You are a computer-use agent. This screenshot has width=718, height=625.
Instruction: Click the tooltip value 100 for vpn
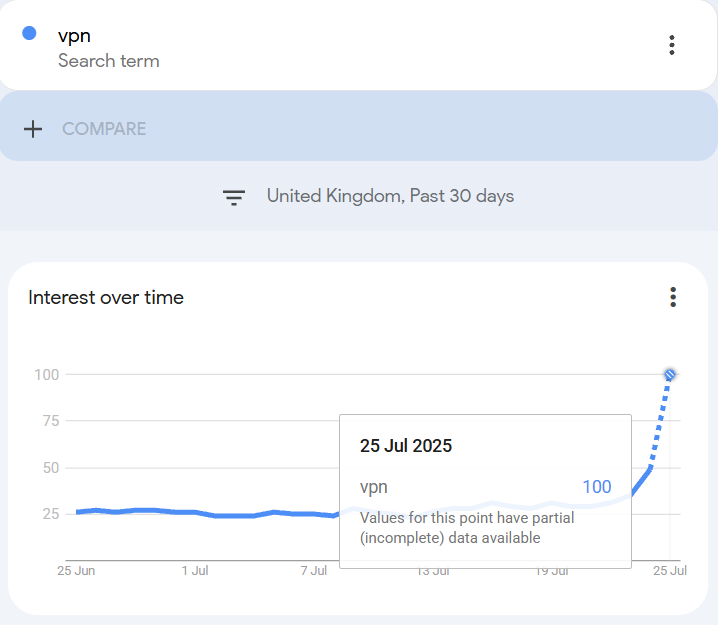597,487
